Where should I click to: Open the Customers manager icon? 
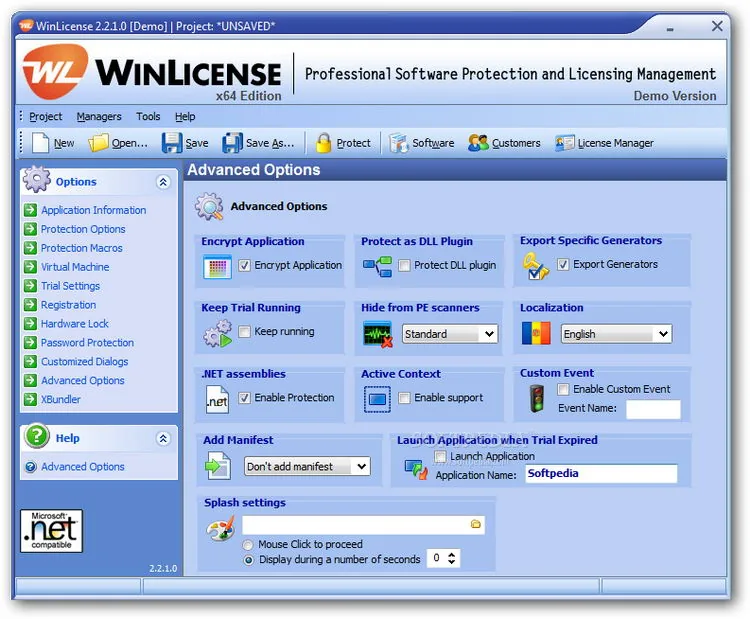[478, 143]
